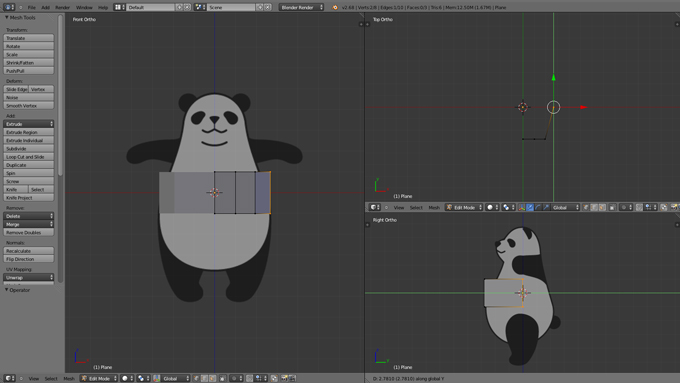This screenshot has width=680, height=383.
Task: Delete the scene with the X icon
Action: click(x=268, y=7)
